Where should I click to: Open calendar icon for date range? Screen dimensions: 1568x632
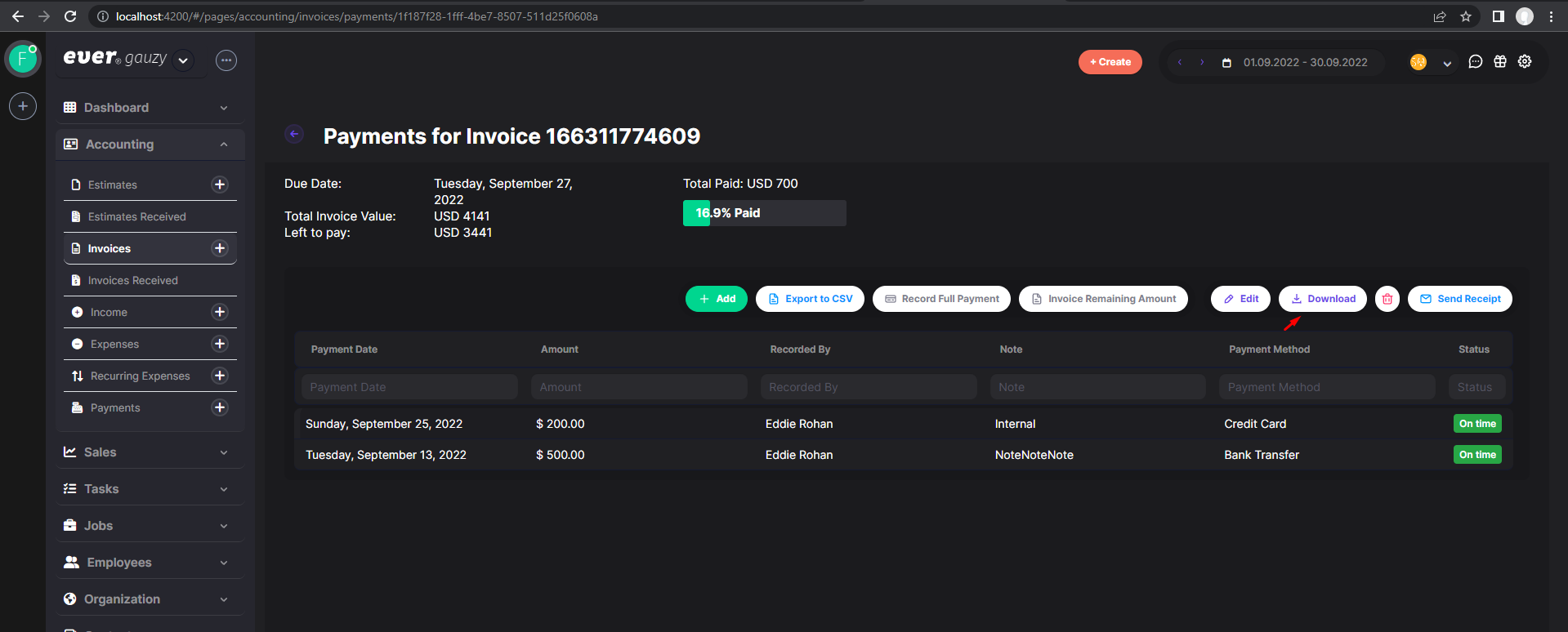pos(1226,63)
